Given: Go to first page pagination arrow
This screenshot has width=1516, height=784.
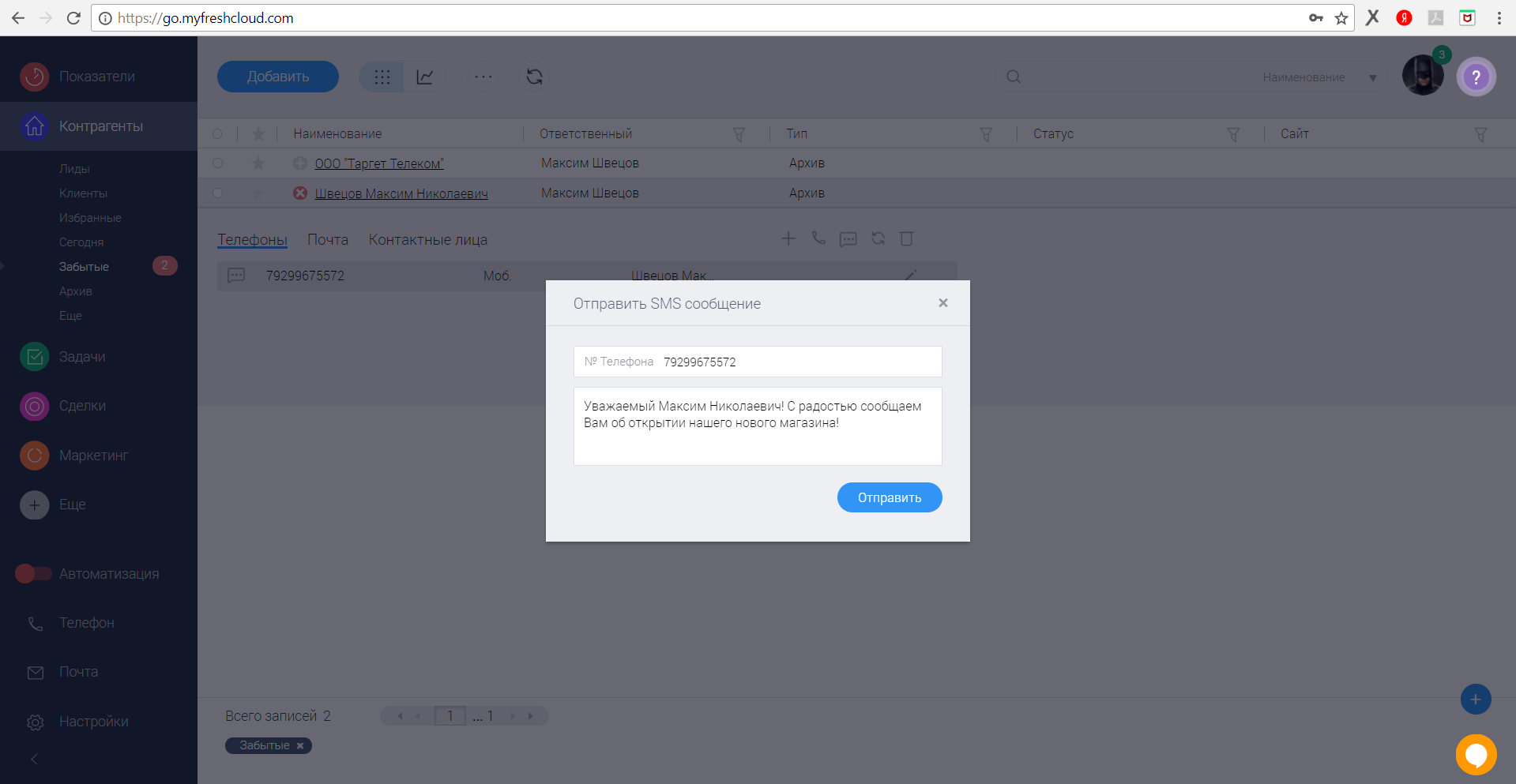Looking at the screenshot, I should [400, 716].
